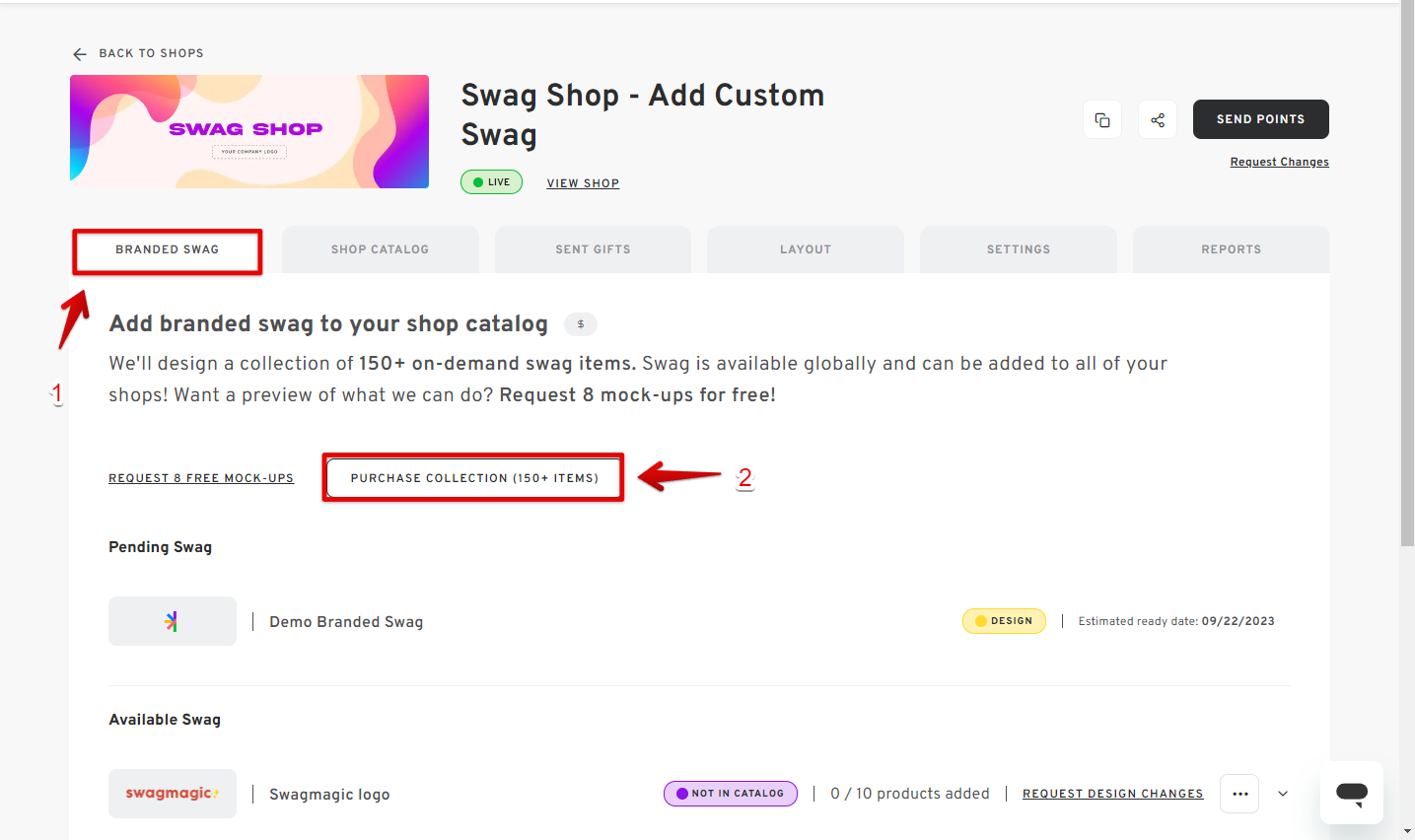Select the Settings tab
The image size is (1415, 840).
(x=1018, y=248)
